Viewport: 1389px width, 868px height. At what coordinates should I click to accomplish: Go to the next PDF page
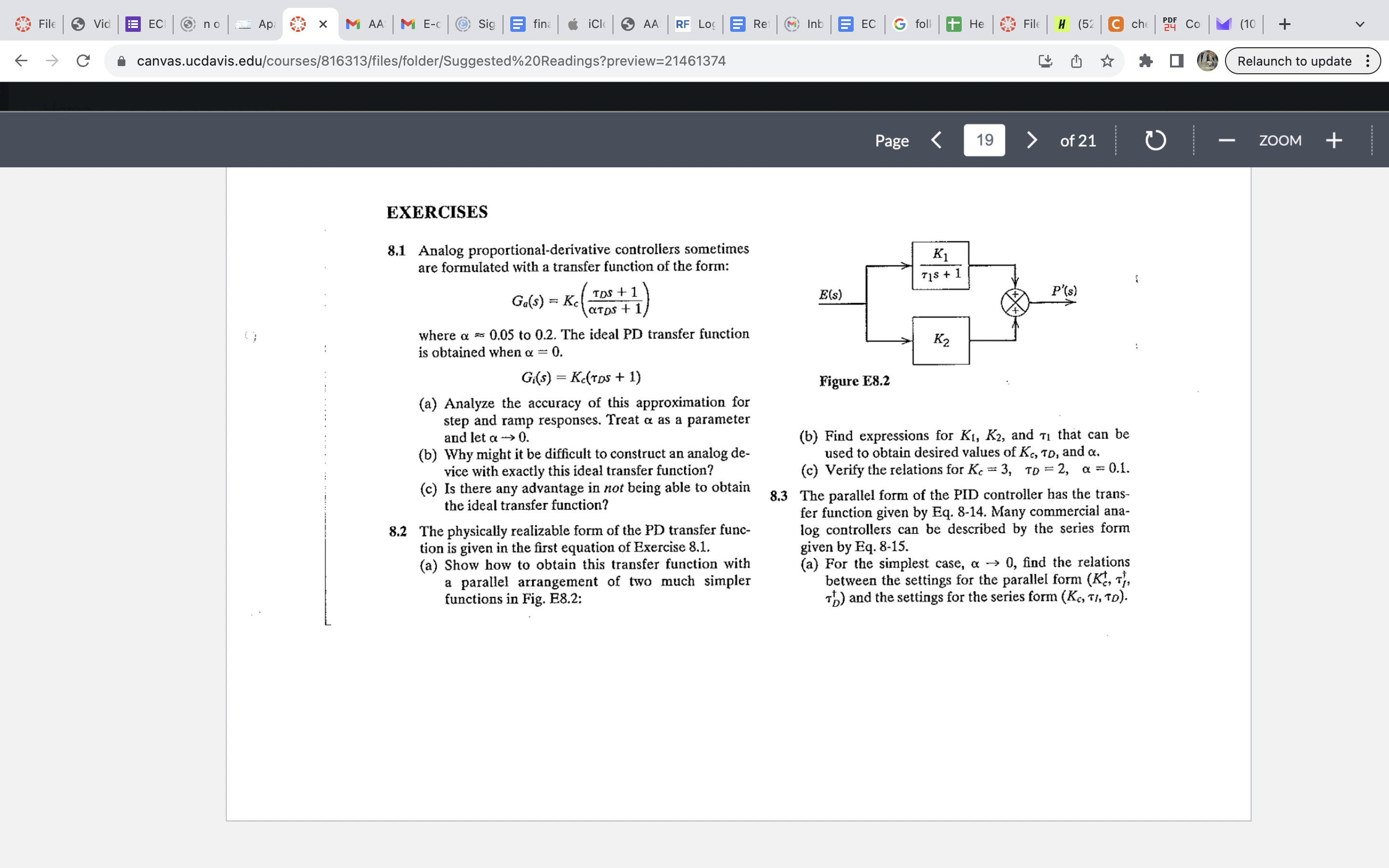(1031, 139)
